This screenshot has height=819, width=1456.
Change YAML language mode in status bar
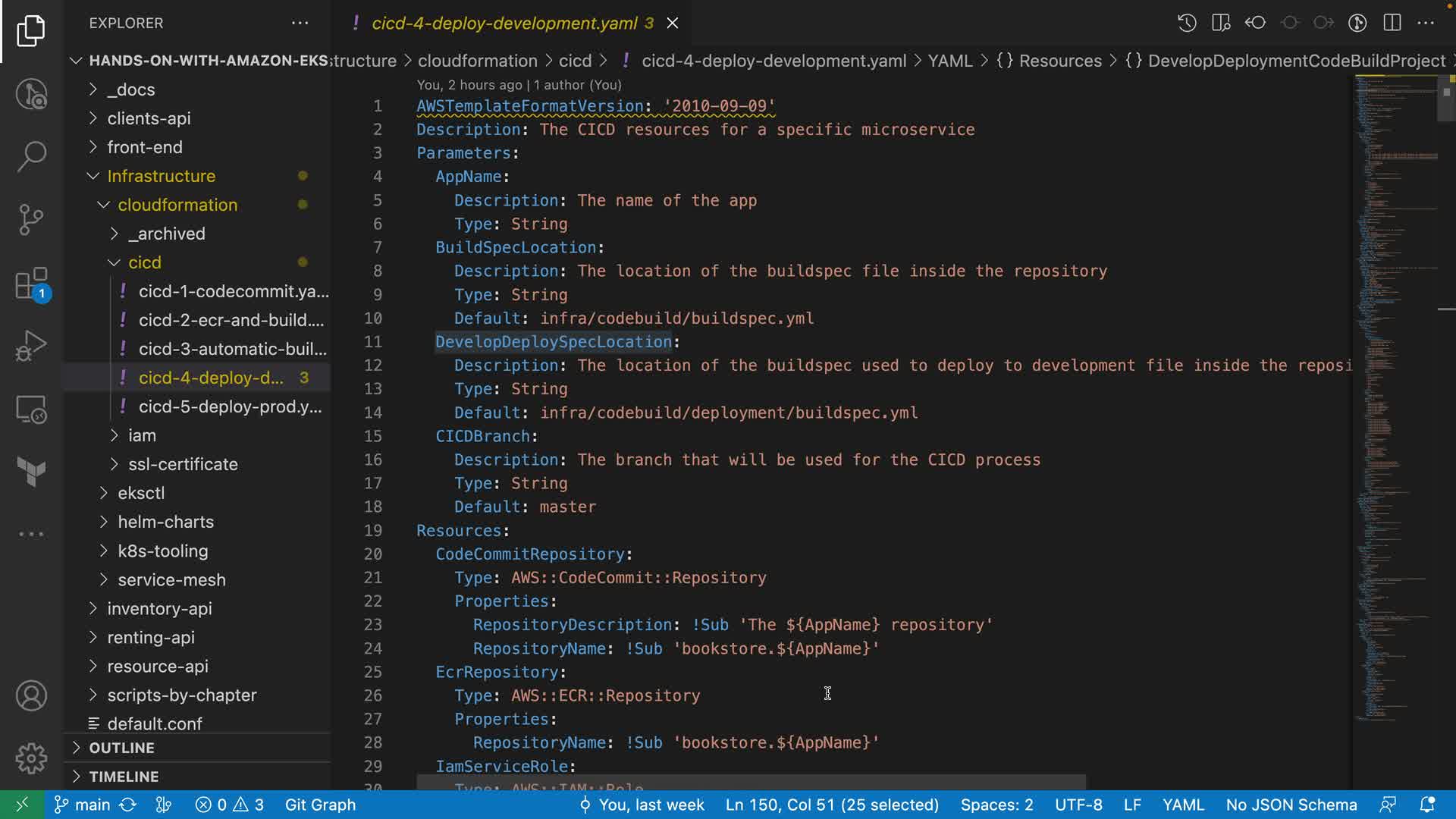pos(1182,805)
